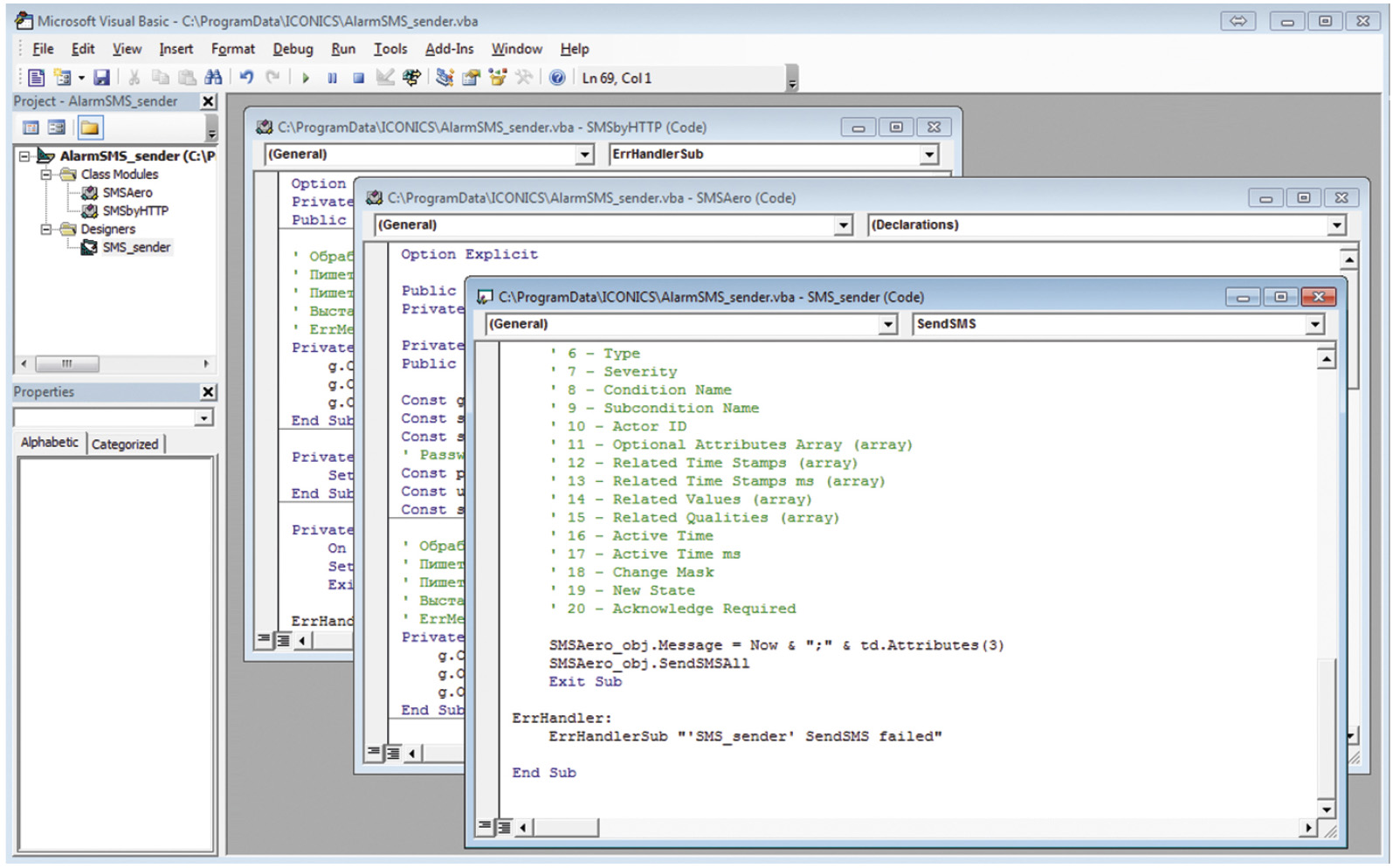The image size is (1393, 868).
Task: Click the Reset (stop) square icon
Action: pyautogui.click(x=358, y=78)
